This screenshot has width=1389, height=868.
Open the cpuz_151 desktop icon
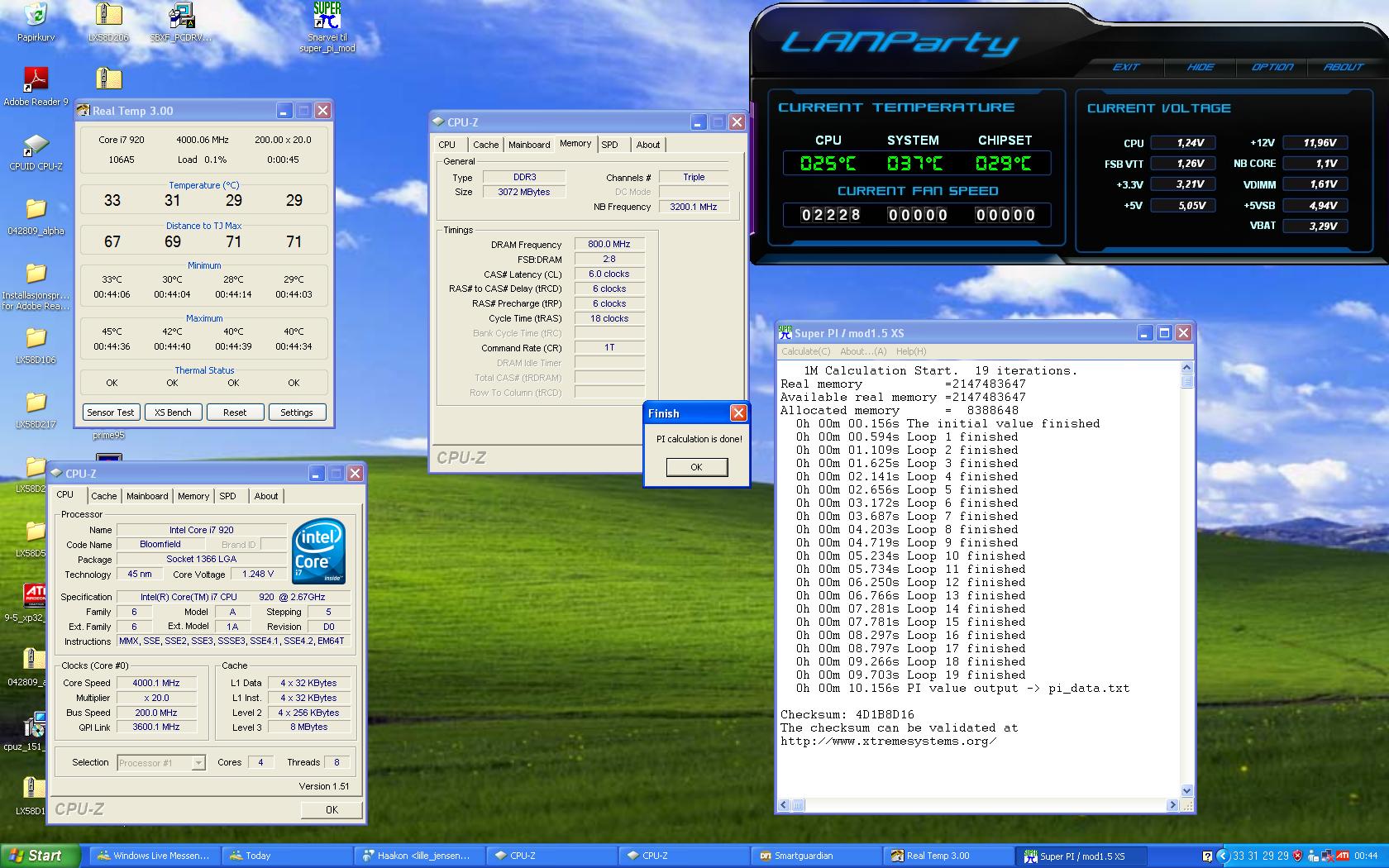34,725
